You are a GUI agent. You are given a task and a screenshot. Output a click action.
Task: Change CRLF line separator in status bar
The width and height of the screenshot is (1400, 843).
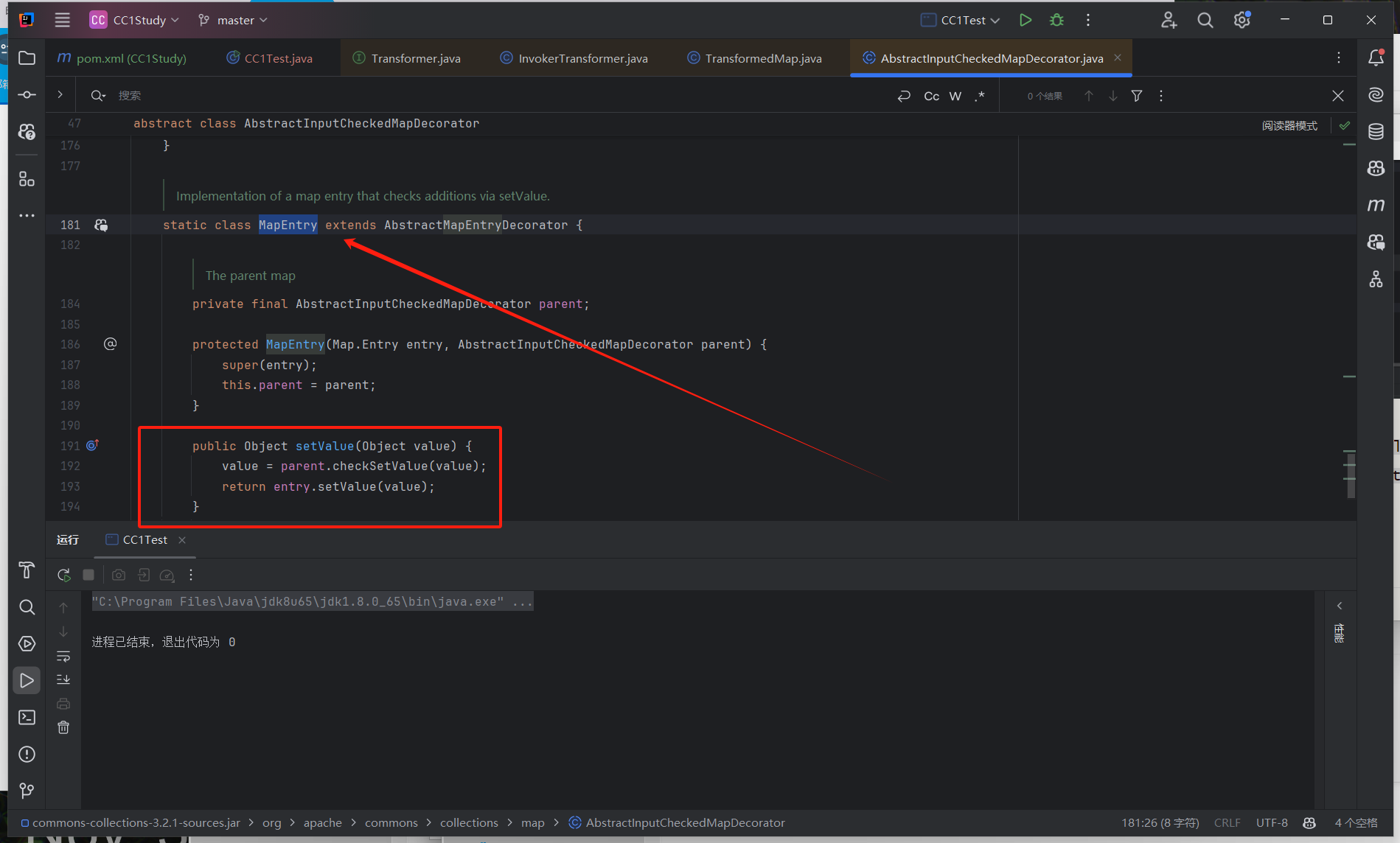click(1227, 822)
